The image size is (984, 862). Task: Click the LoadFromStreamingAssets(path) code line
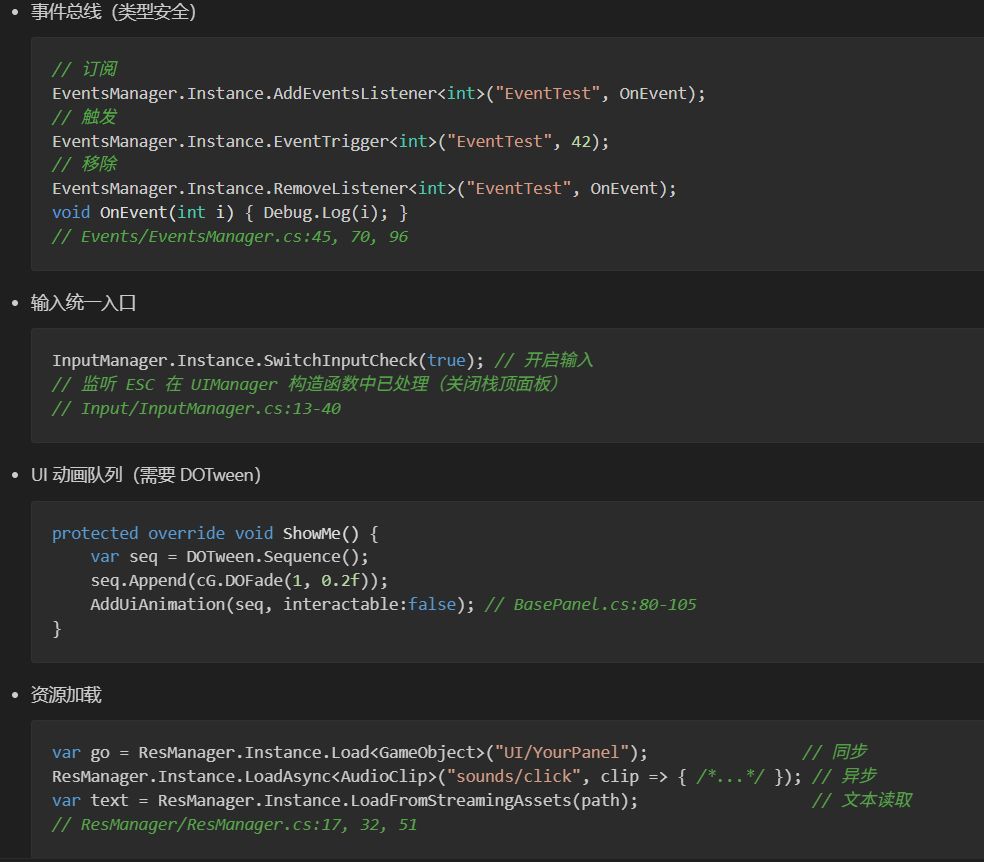pos(344,800)
